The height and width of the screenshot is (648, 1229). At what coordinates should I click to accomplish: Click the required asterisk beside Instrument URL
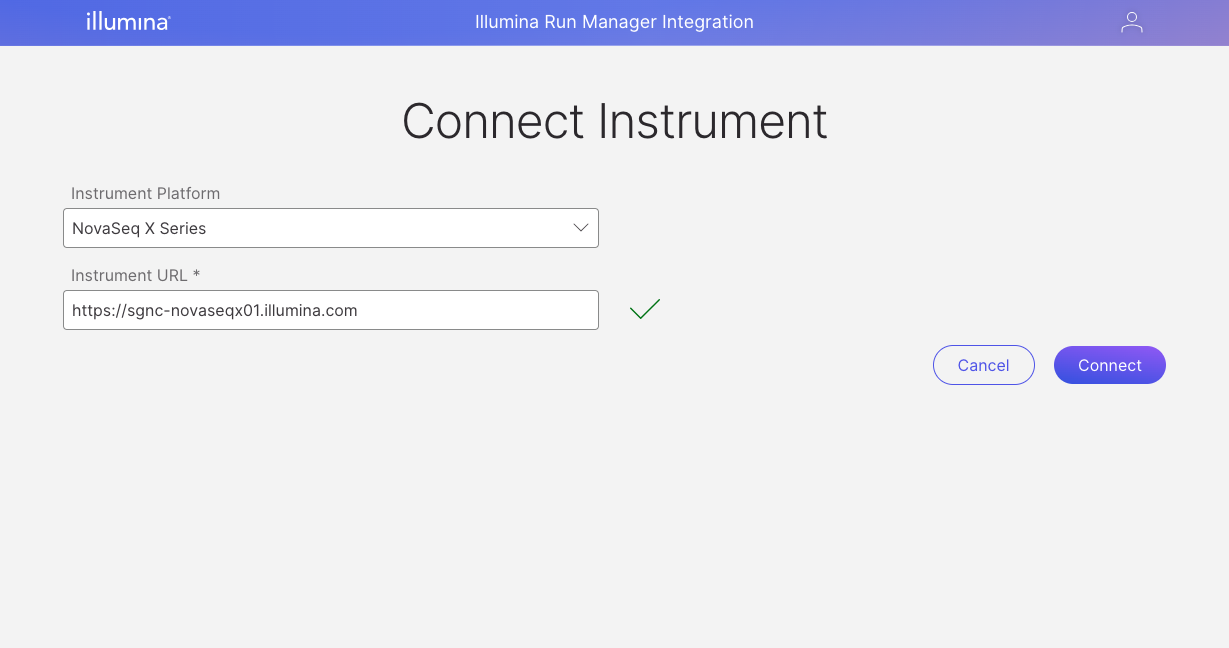(197, 274)
